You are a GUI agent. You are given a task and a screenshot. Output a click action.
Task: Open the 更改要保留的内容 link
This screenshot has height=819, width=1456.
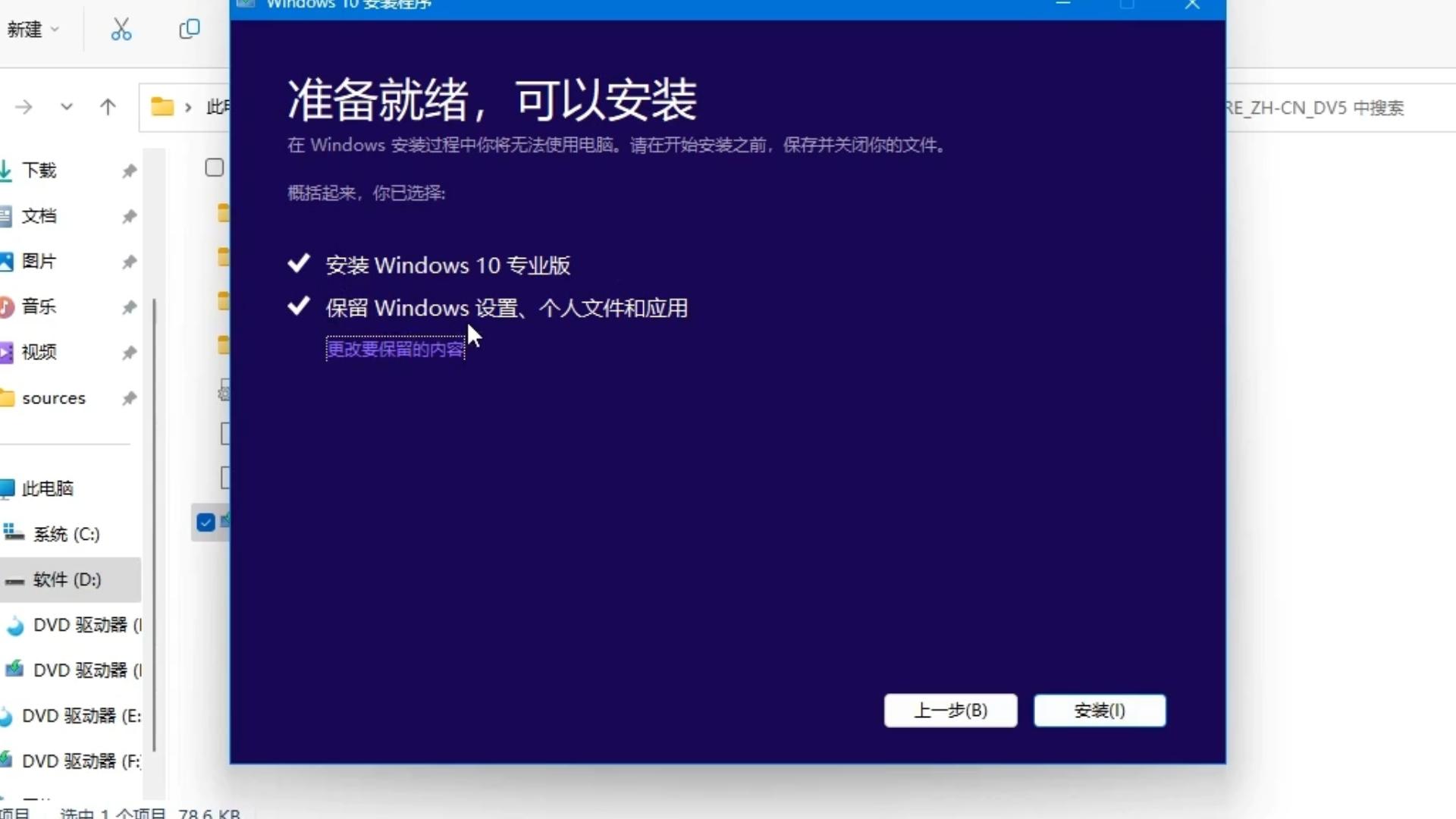[x=395, y=349]
